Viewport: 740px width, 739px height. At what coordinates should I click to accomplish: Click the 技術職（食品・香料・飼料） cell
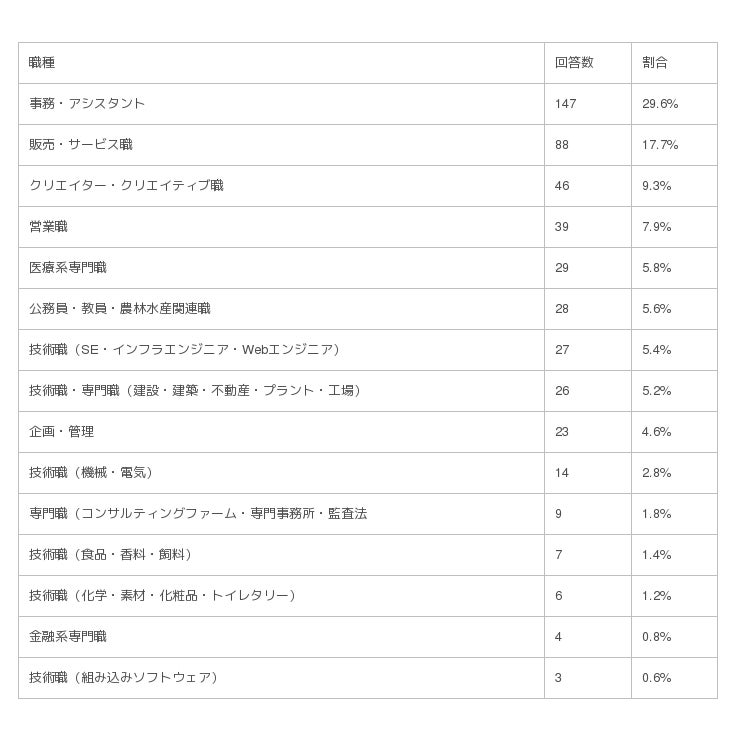click(x=111, y=555)
